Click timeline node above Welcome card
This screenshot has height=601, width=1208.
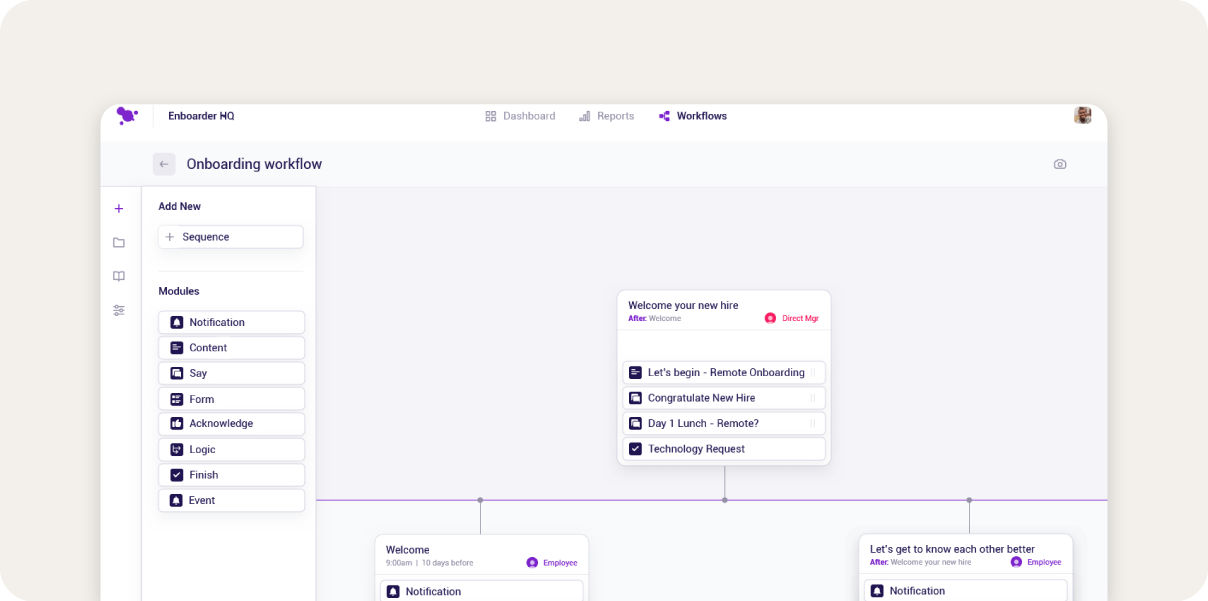pos(480,500)
